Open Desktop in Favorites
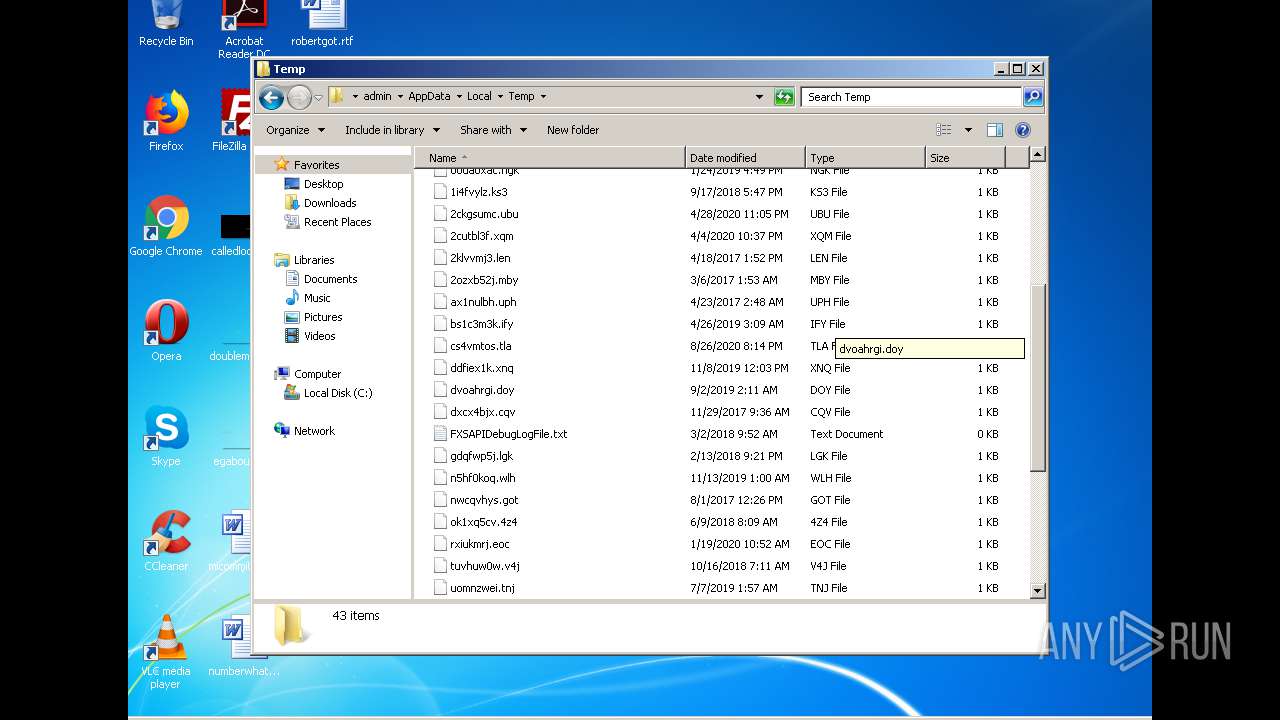The image size is (1280, 720). point(323,184)
